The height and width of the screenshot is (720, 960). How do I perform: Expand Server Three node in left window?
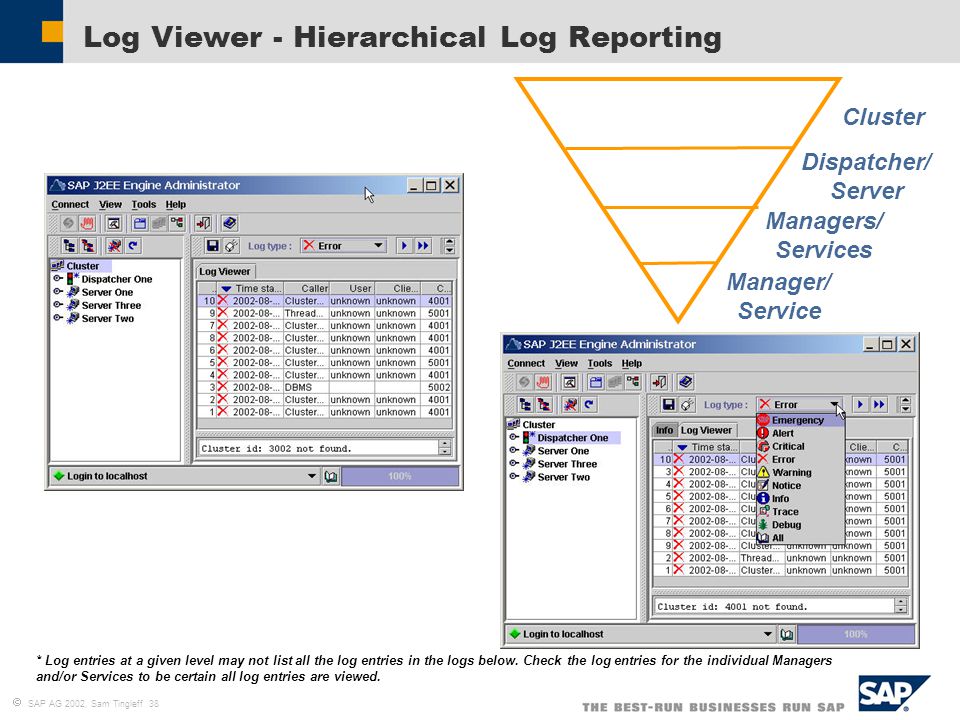pos(58,305)
